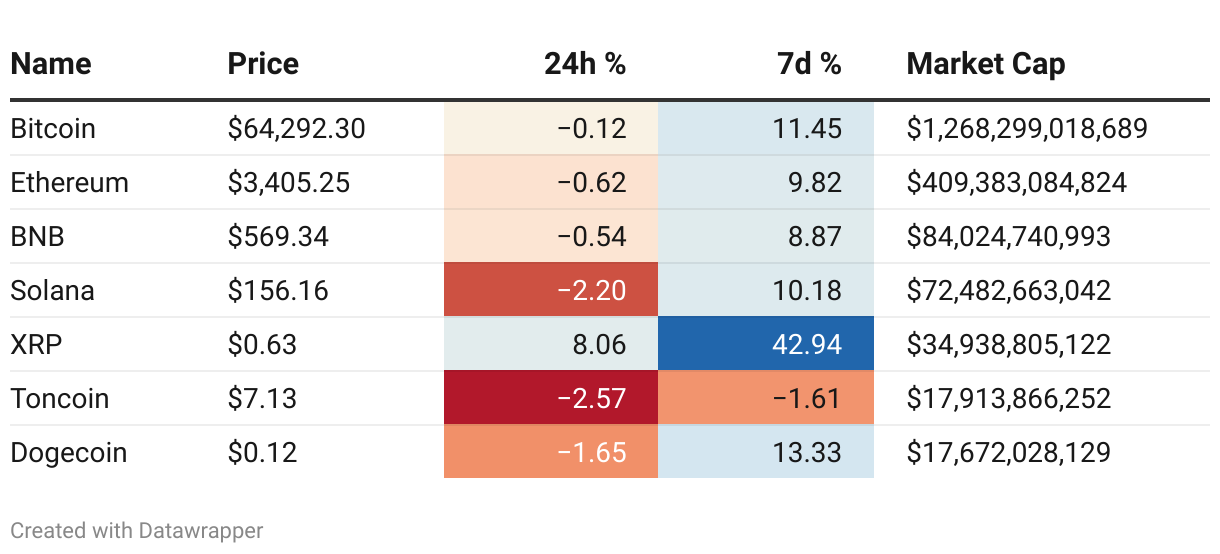Click the Market Cap column header
Image resolution: width=1220 pixels, height=554 pixels.
tap(986, 64)
